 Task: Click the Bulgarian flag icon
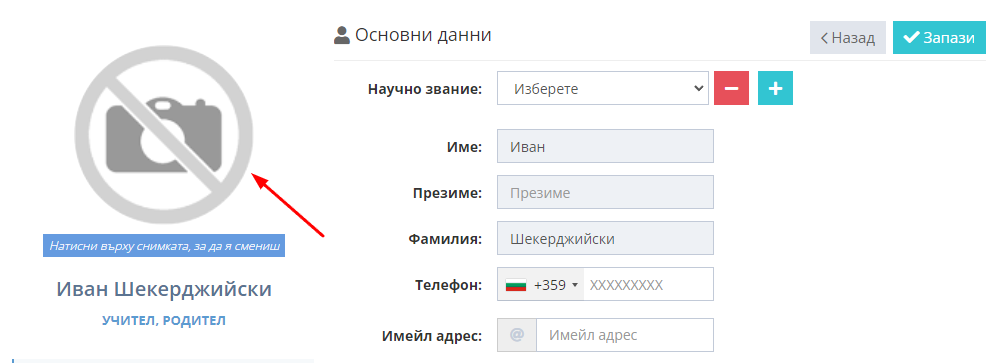click(516, 285)
